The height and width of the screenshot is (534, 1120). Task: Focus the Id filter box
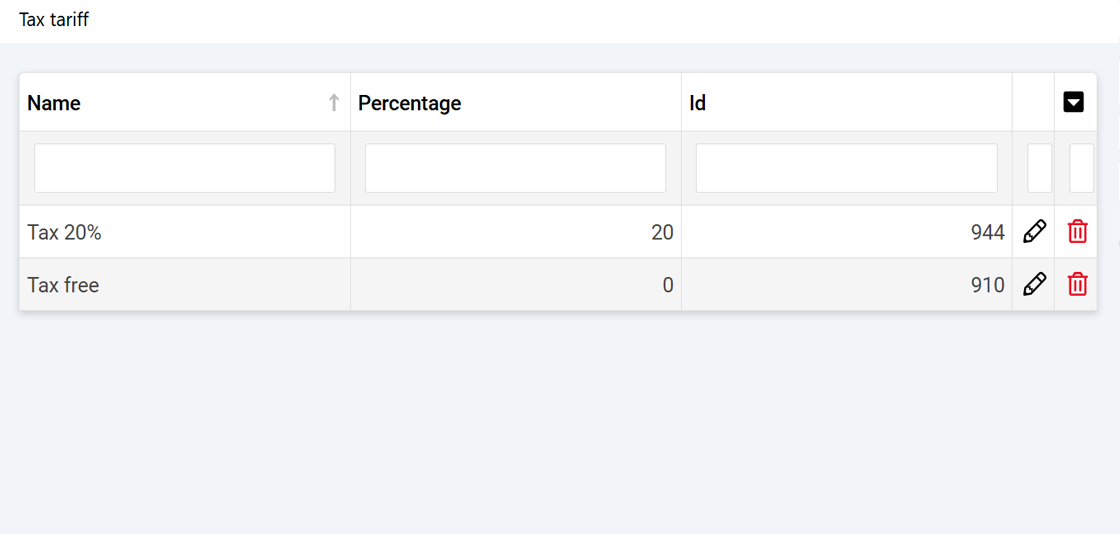click(846, 168)
